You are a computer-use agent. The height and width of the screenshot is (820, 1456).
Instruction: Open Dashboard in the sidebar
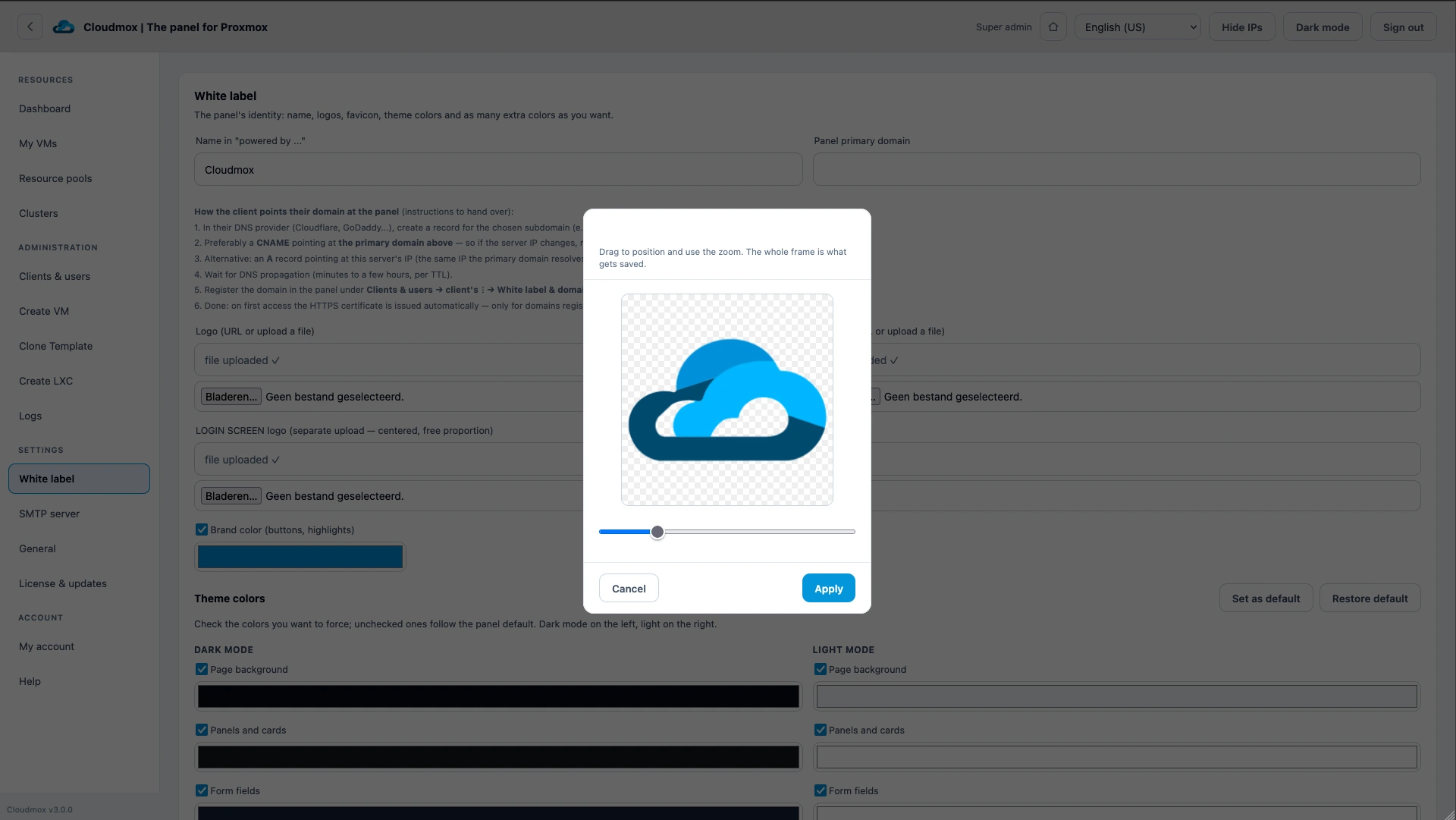pos(79,108)
